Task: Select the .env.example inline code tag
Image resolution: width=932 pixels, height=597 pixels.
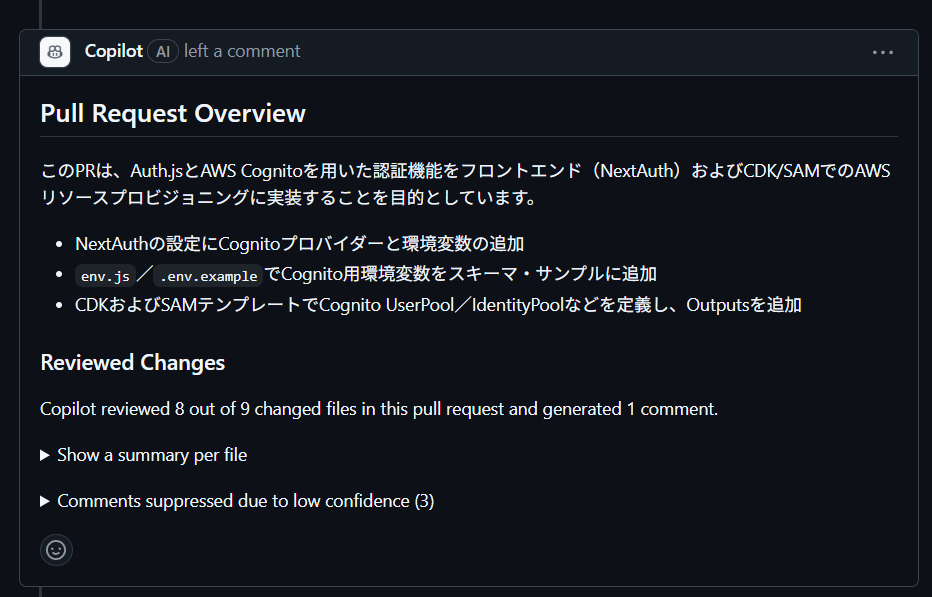Action: tap(208, 276)
